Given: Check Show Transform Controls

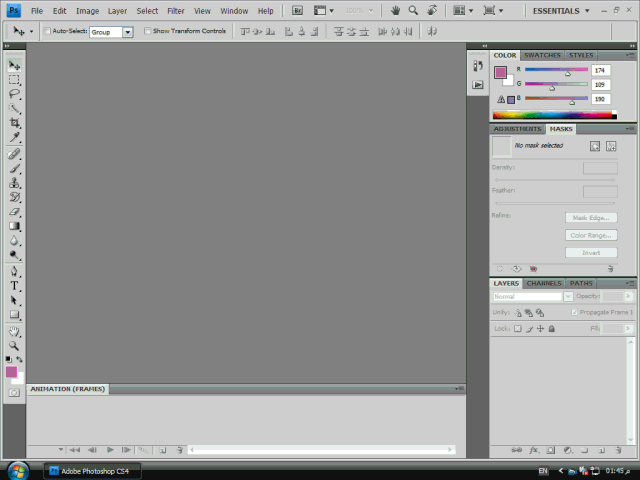Looking at the screenshot, I should click(147, 32).
